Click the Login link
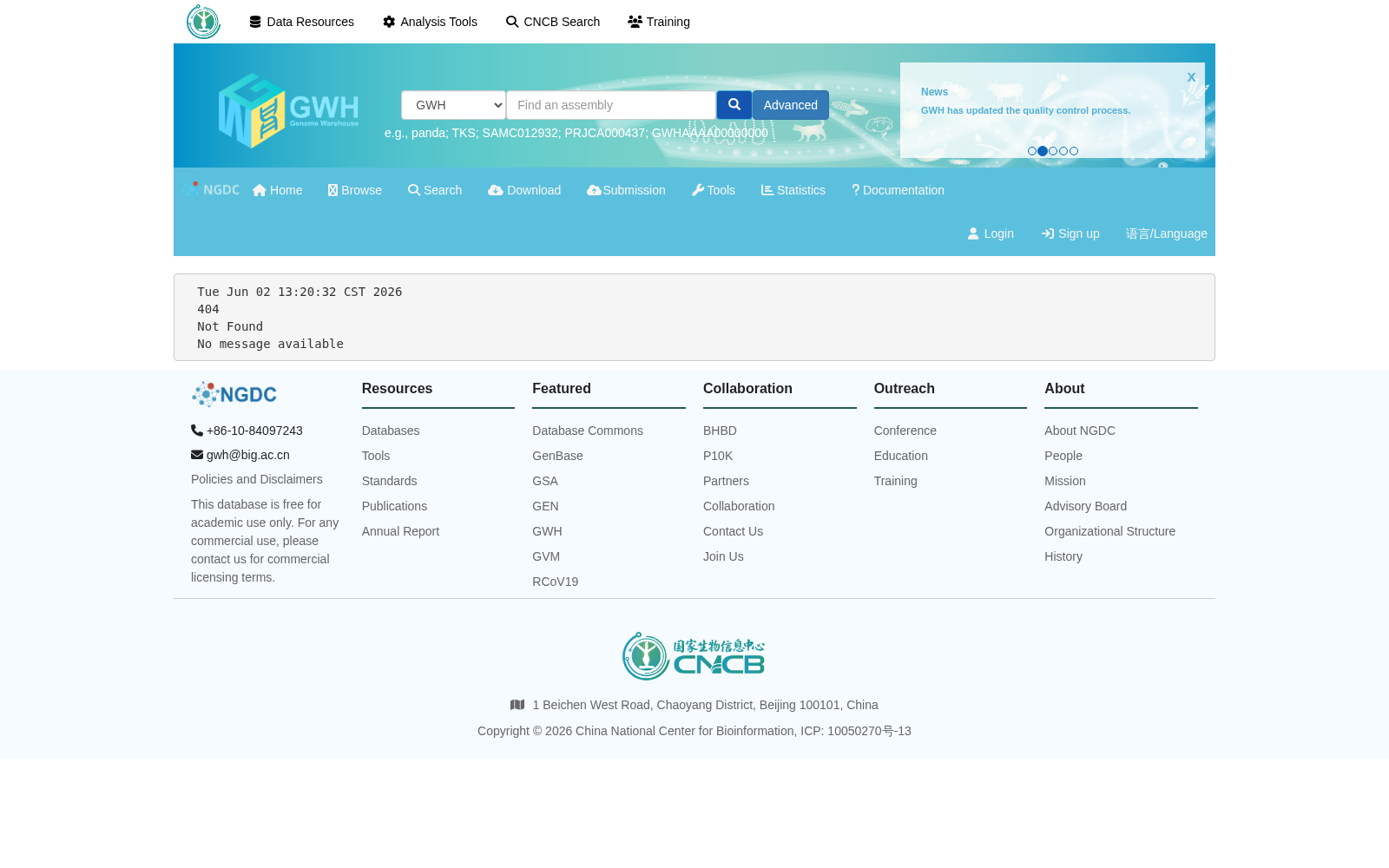Viewport: 1389px width, 868px height. [991, 233]
